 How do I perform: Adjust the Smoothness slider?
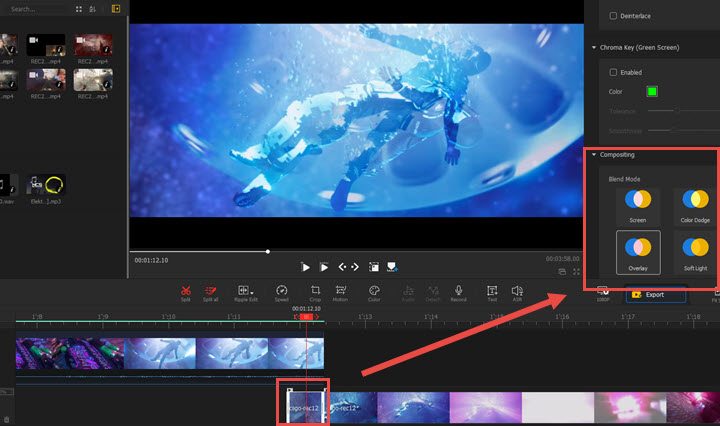point(672,130)
